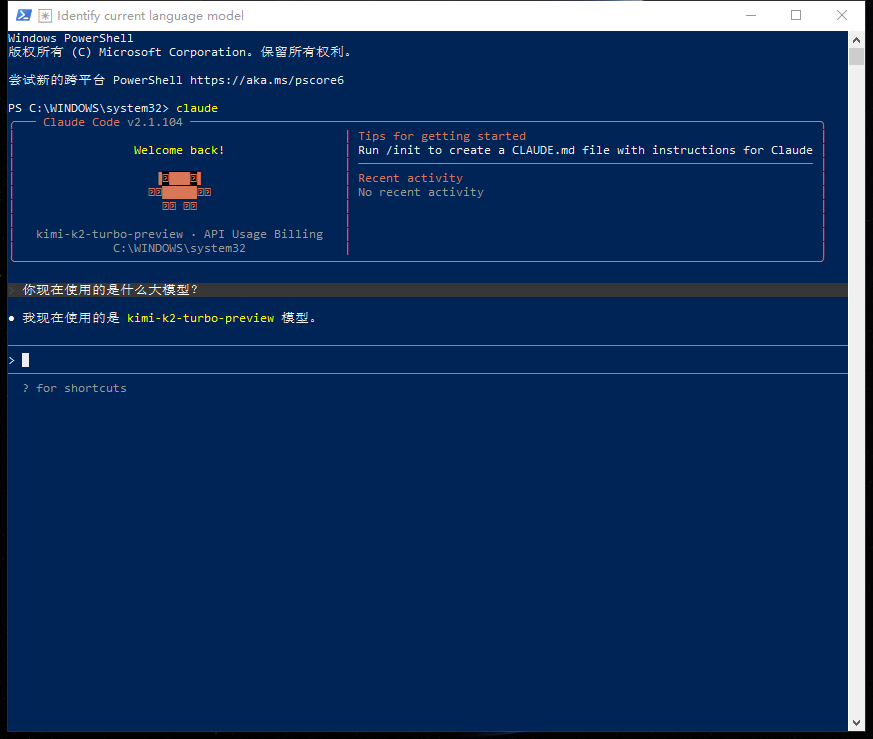This screenshot has height=739, width=873.
Task: Click "No recent activity" text
Action: point(421,192)
